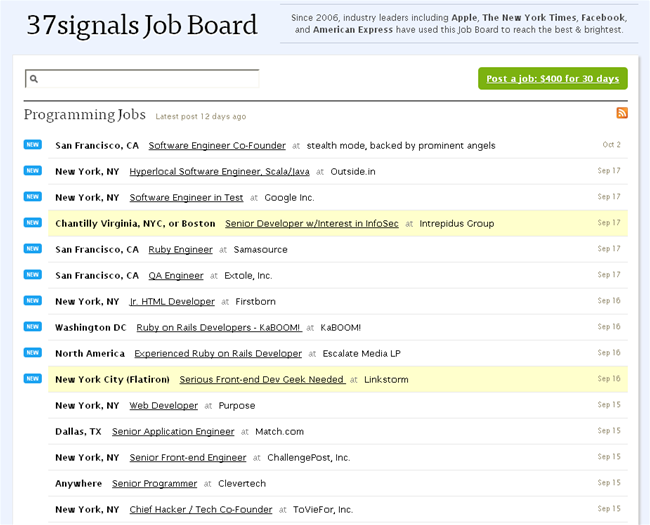The image size is (650, 525).
Task: Open Software Engineer Co-Founder job link
Action: tap(217, 146)
